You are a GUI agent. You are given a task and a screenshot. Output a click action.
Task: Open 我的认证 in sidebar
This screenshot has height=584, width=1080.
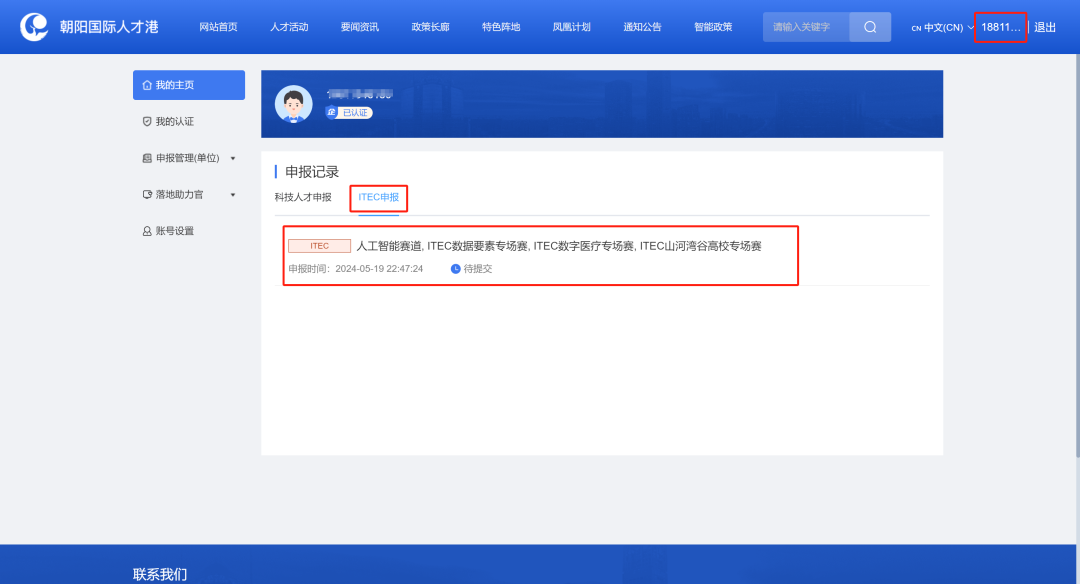(174, 121)
